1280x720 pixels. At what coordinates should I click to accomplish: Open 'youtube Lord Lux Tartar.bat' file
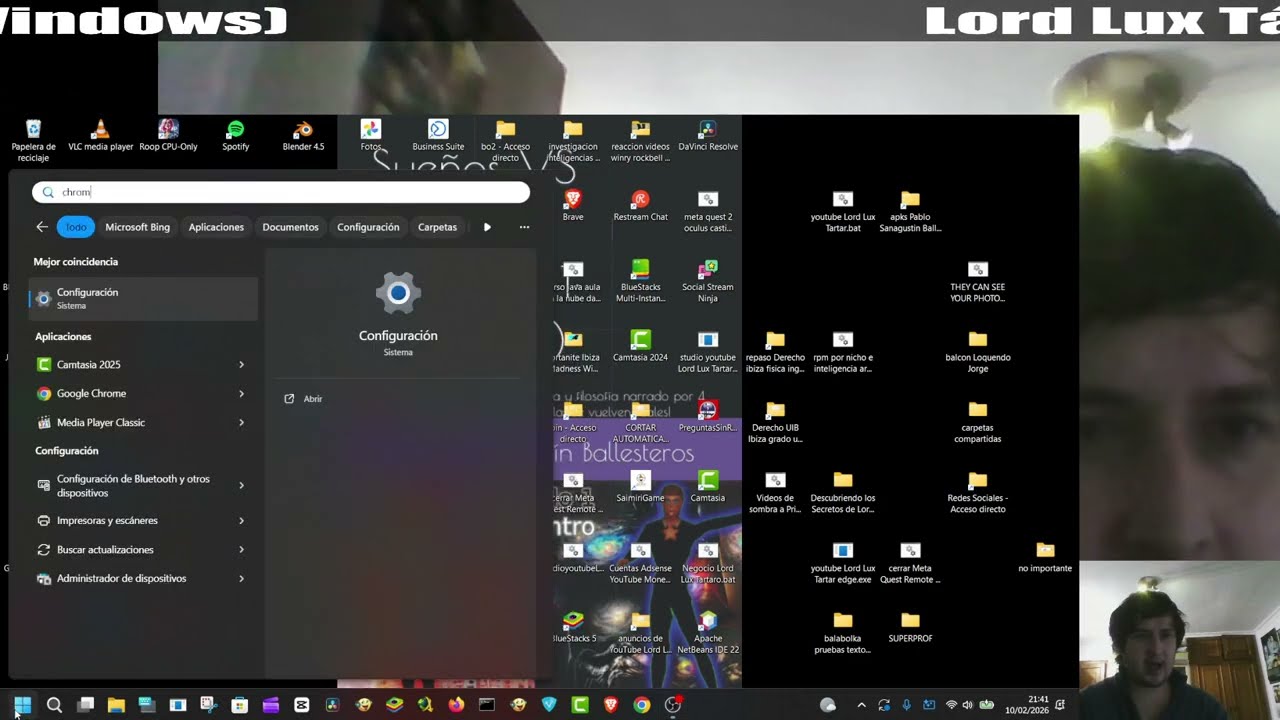[843, 211]
